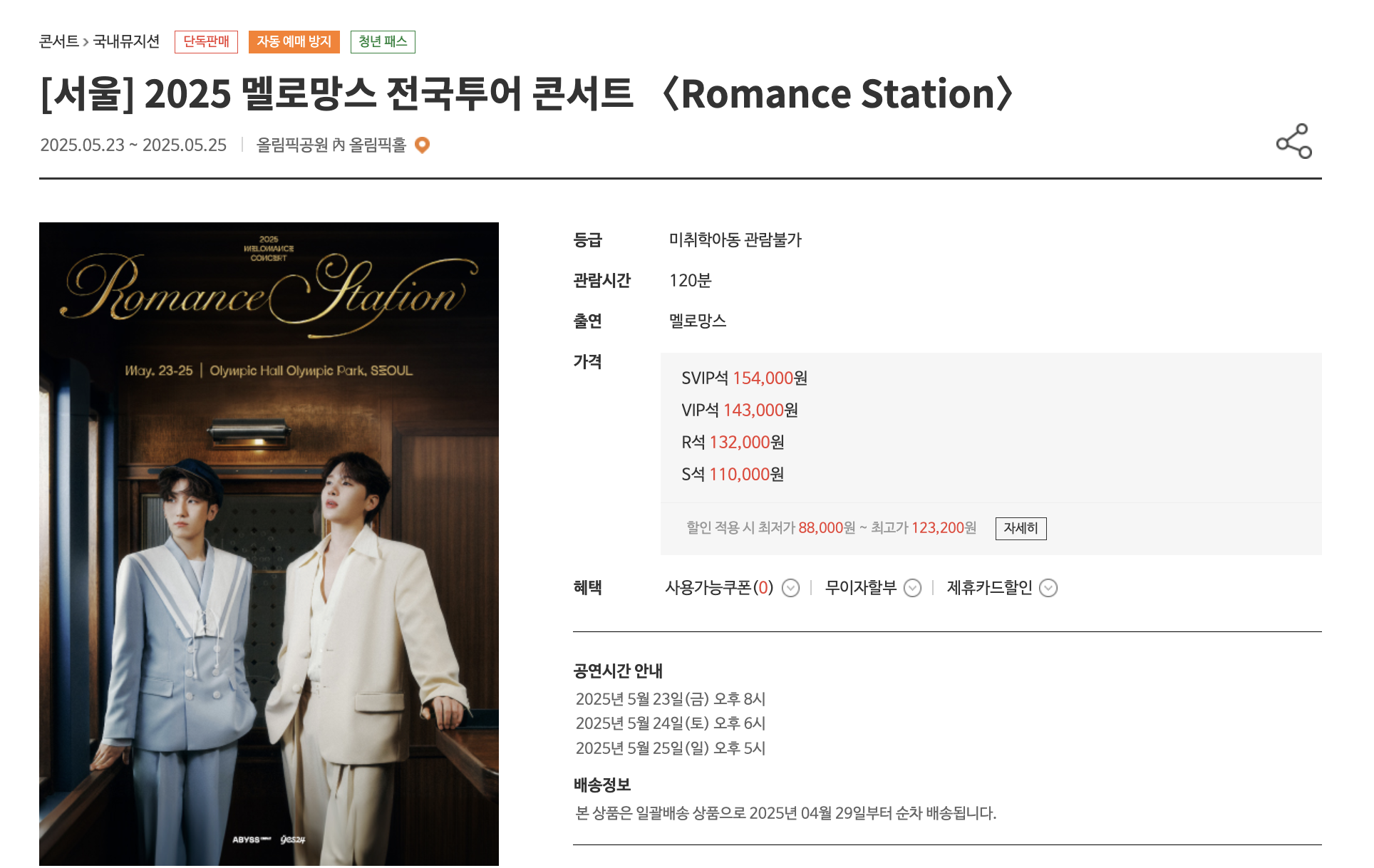Select the 청년 패스 badge
This screenshot has height=868, width=1374.
[x=383, y=41]
